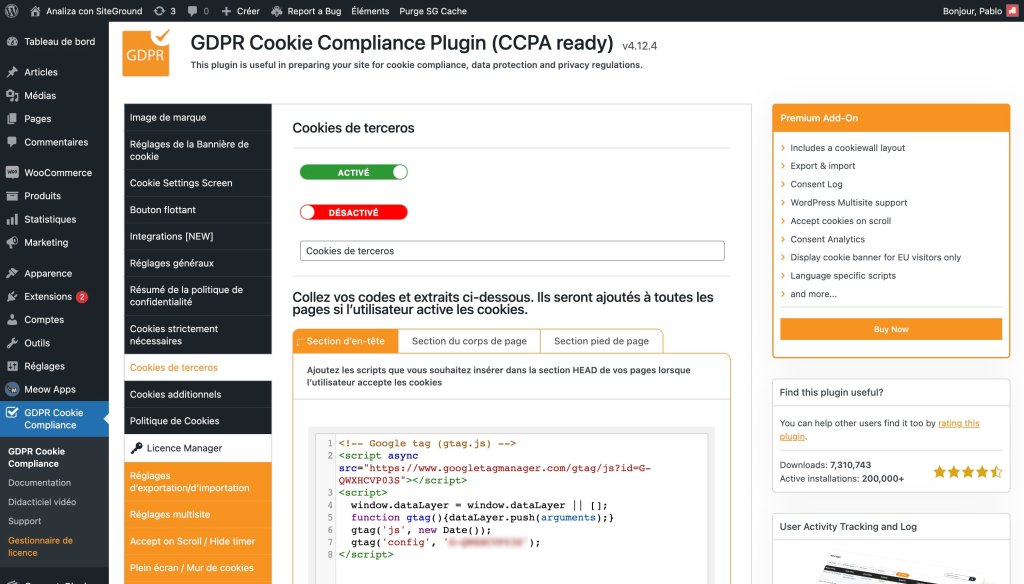Click the Comptes user icon
Image resolution: width=1024 pixels, height=584 pixels.
click(12, 319)
